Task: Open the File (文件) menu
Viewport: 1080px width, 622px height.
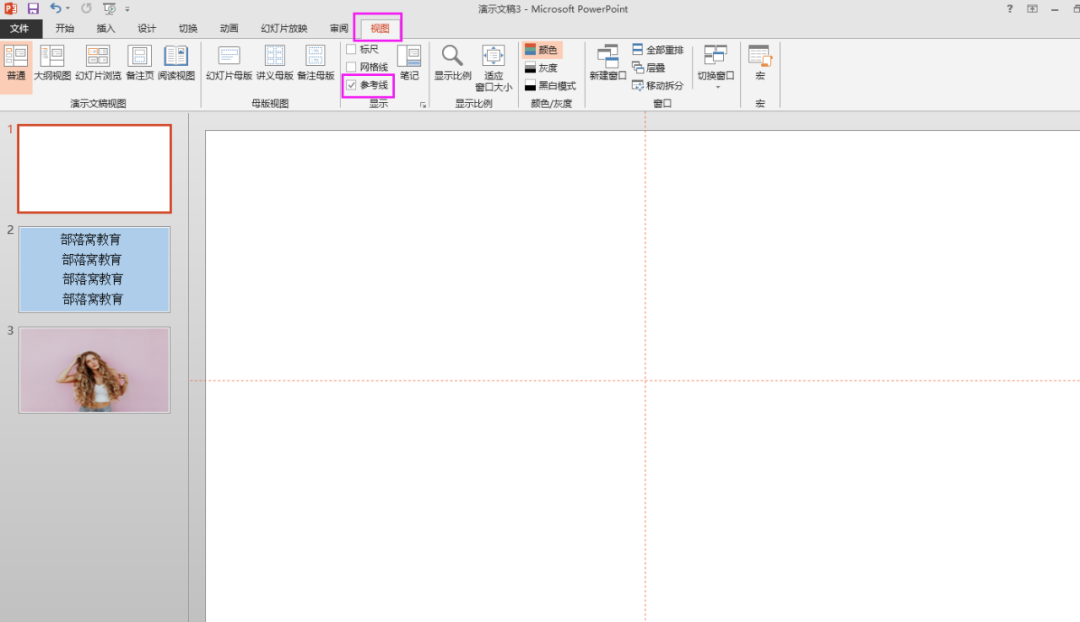Action: pyautogui.click(x=21, y=28)
